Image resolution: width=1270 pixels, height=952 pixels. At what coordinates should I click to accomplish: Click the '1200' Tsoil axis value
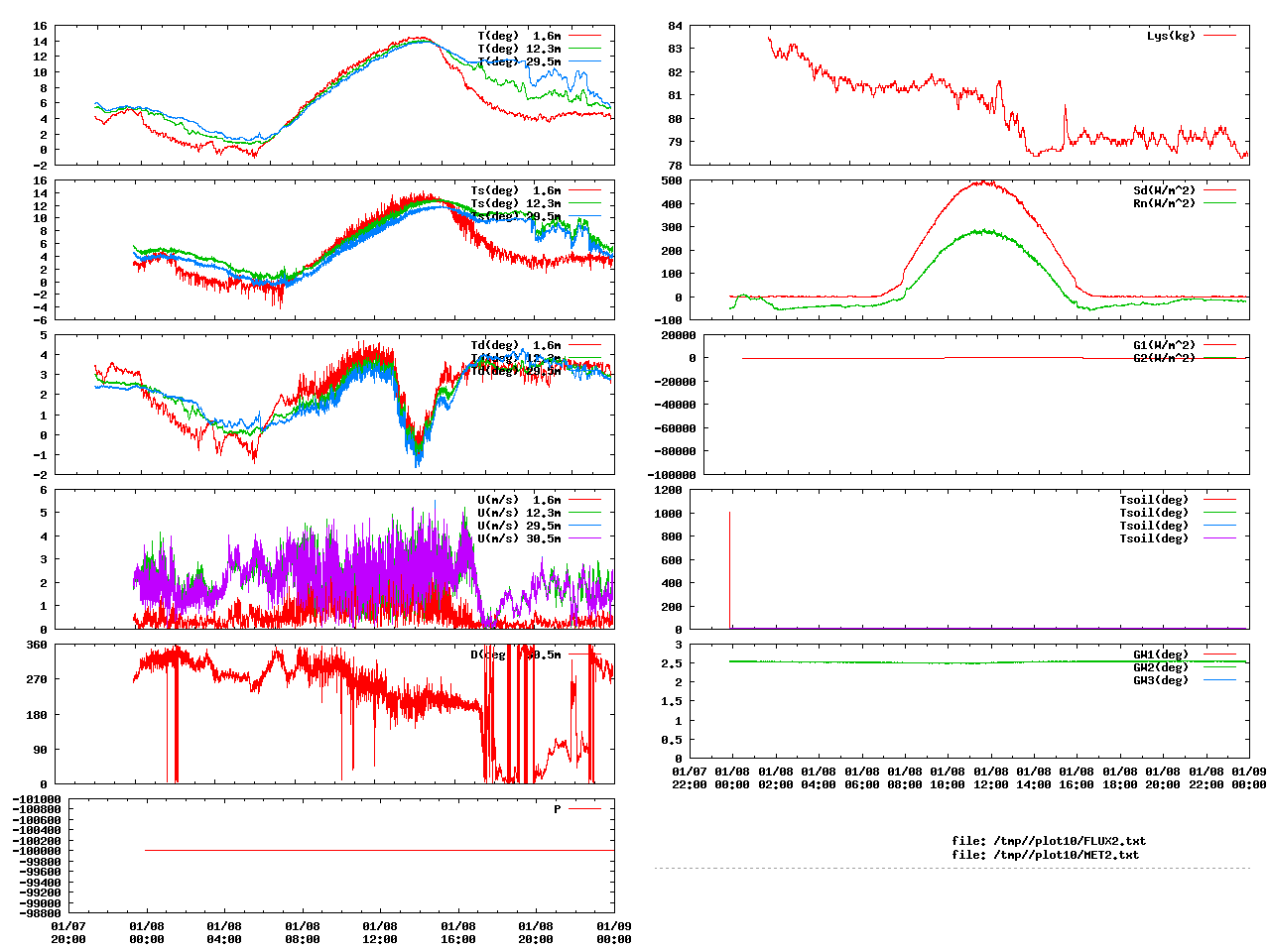point(668,490)
